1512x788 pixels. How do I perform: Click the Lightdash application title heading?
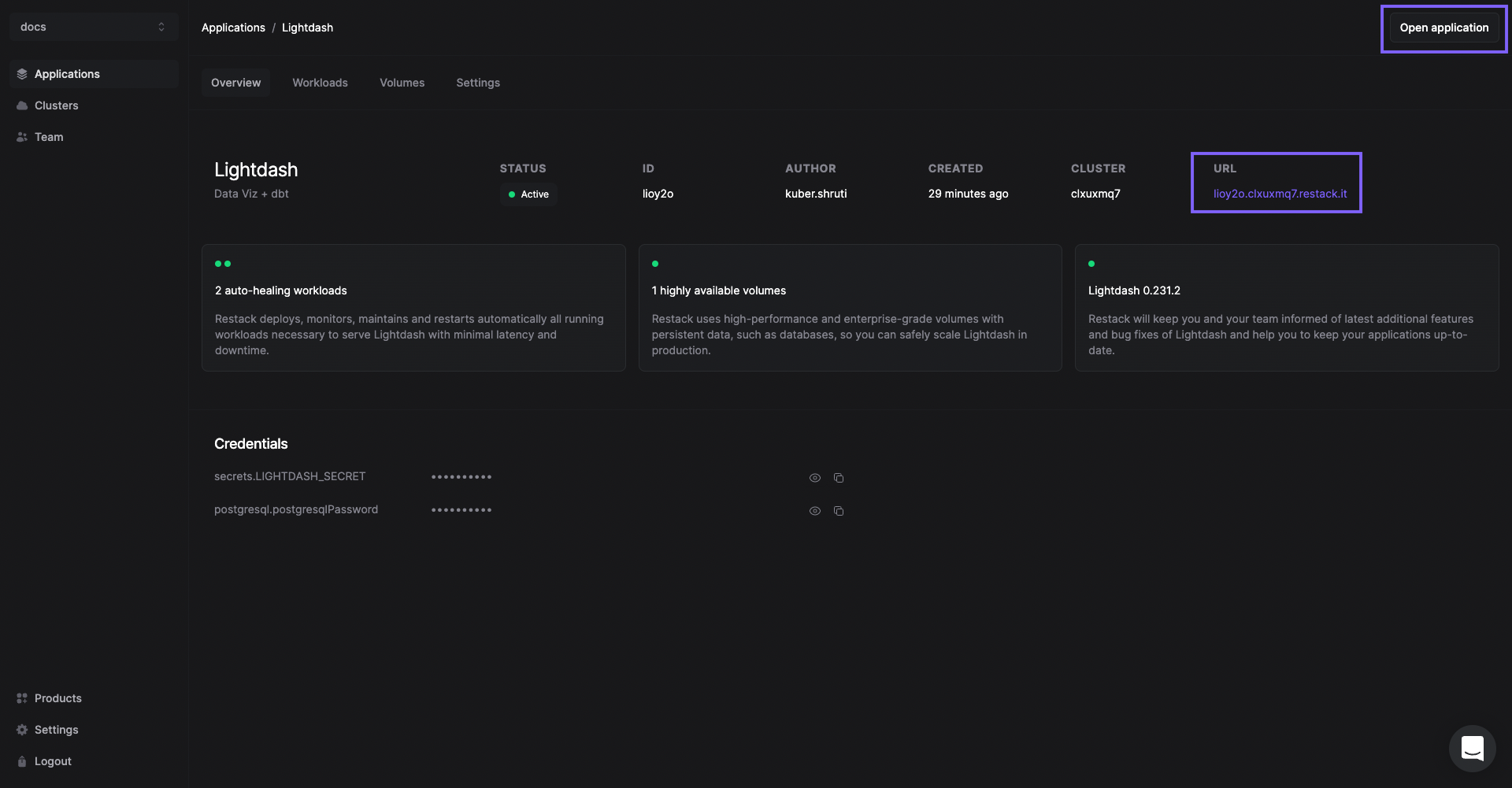tap(256, 170)
